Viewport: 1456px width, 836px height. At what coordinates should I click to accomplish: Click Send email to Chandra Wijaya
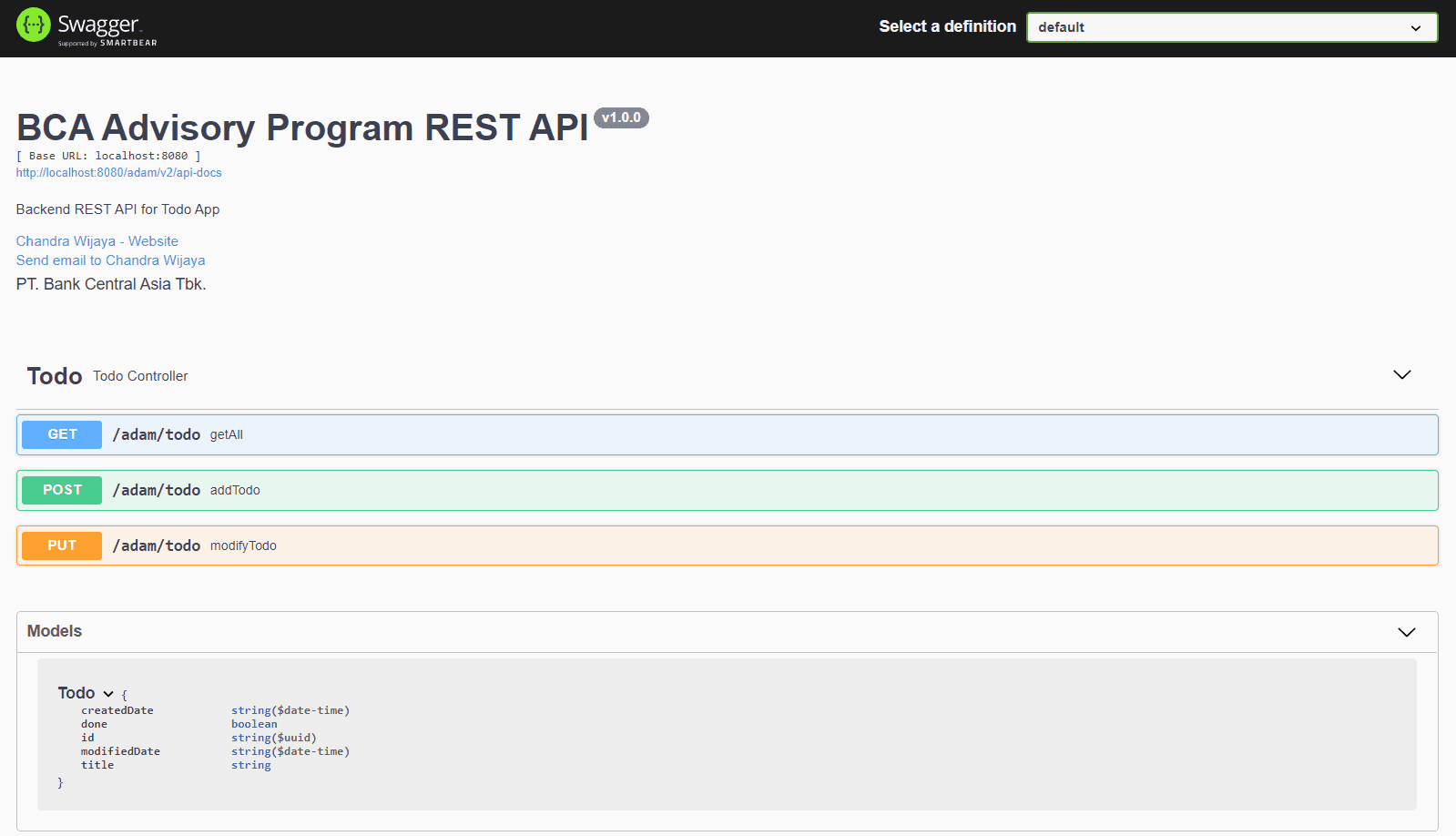[x=110, y=260]
